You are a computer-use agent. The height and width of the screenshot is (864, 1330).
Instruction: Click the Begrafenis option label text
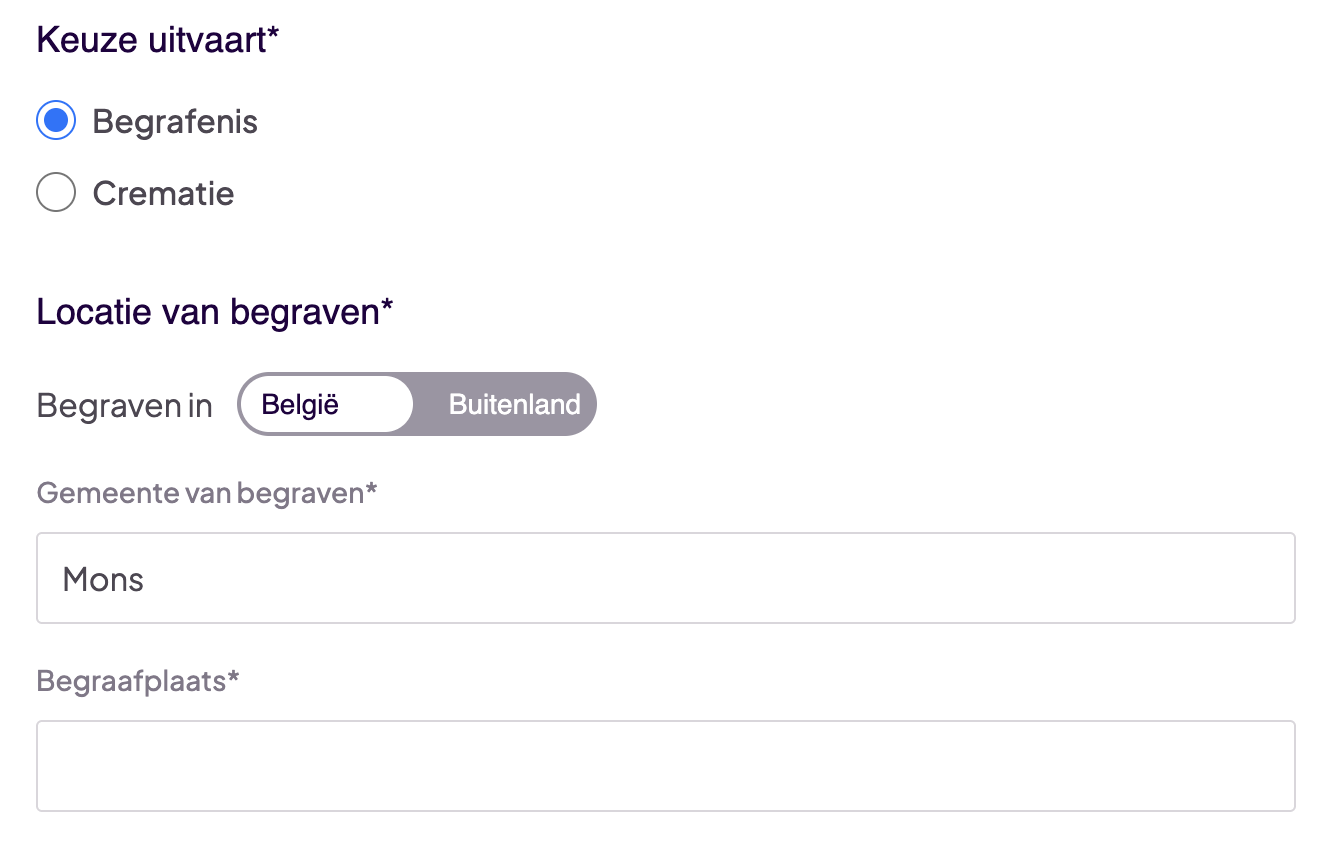[174, 121]
